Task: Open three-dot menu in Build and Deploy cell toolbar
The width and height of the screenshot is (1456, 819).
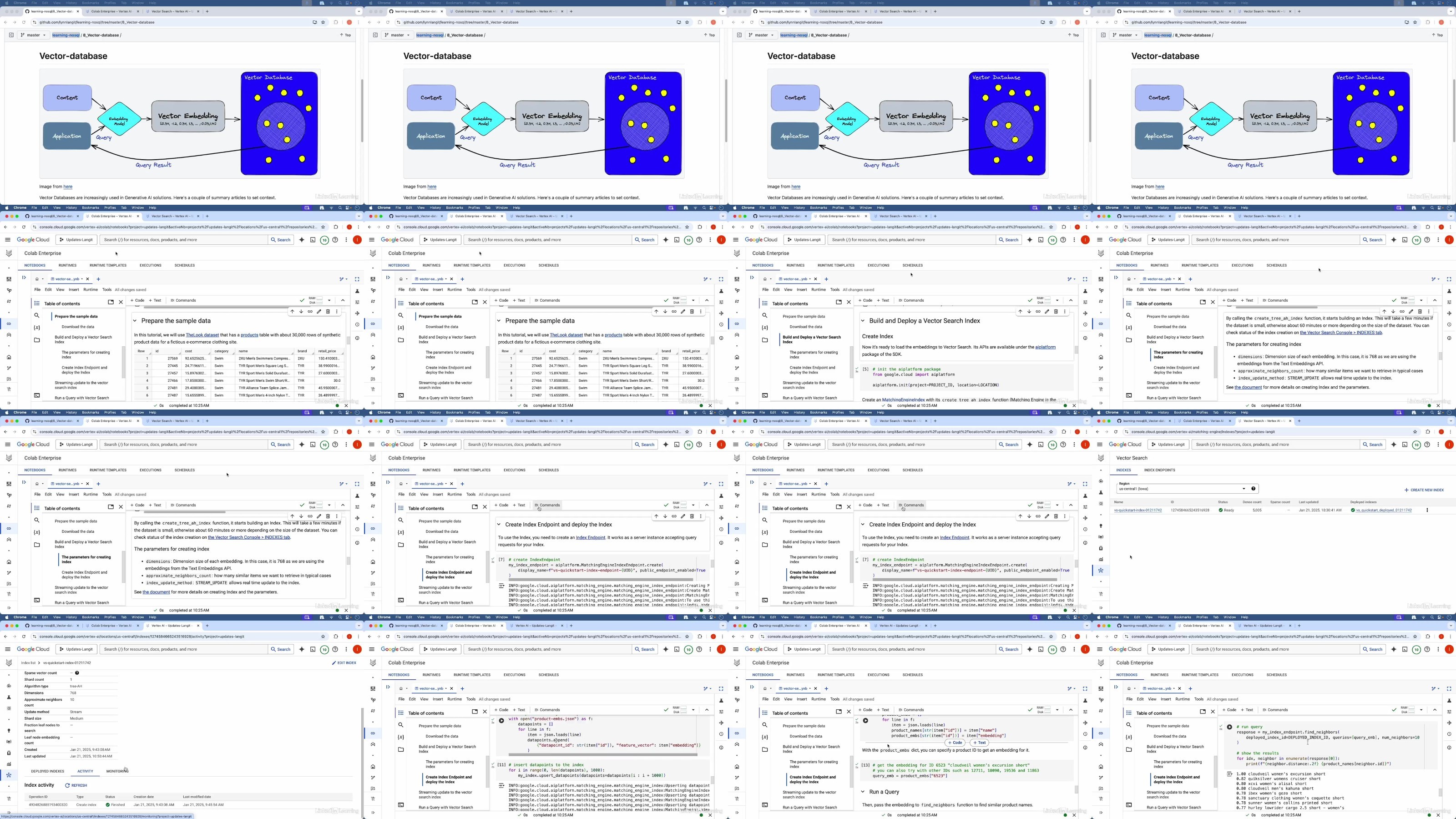Action: 1065,311
